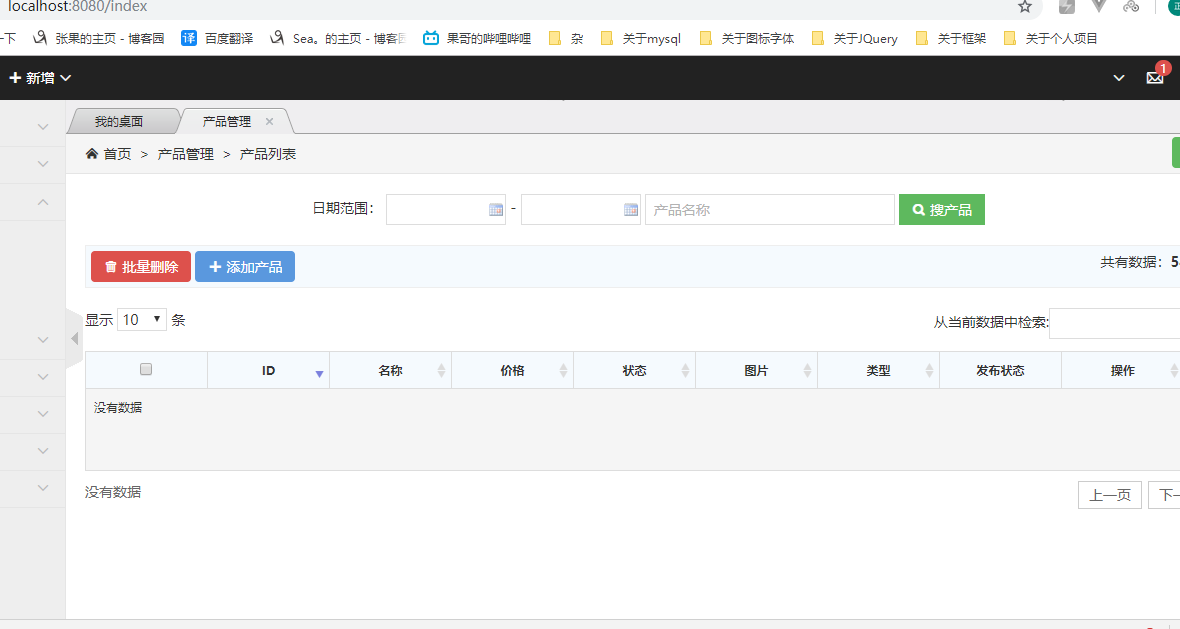Open the 果哥的哔哩哔哩 bookmark

click(476, 38)
